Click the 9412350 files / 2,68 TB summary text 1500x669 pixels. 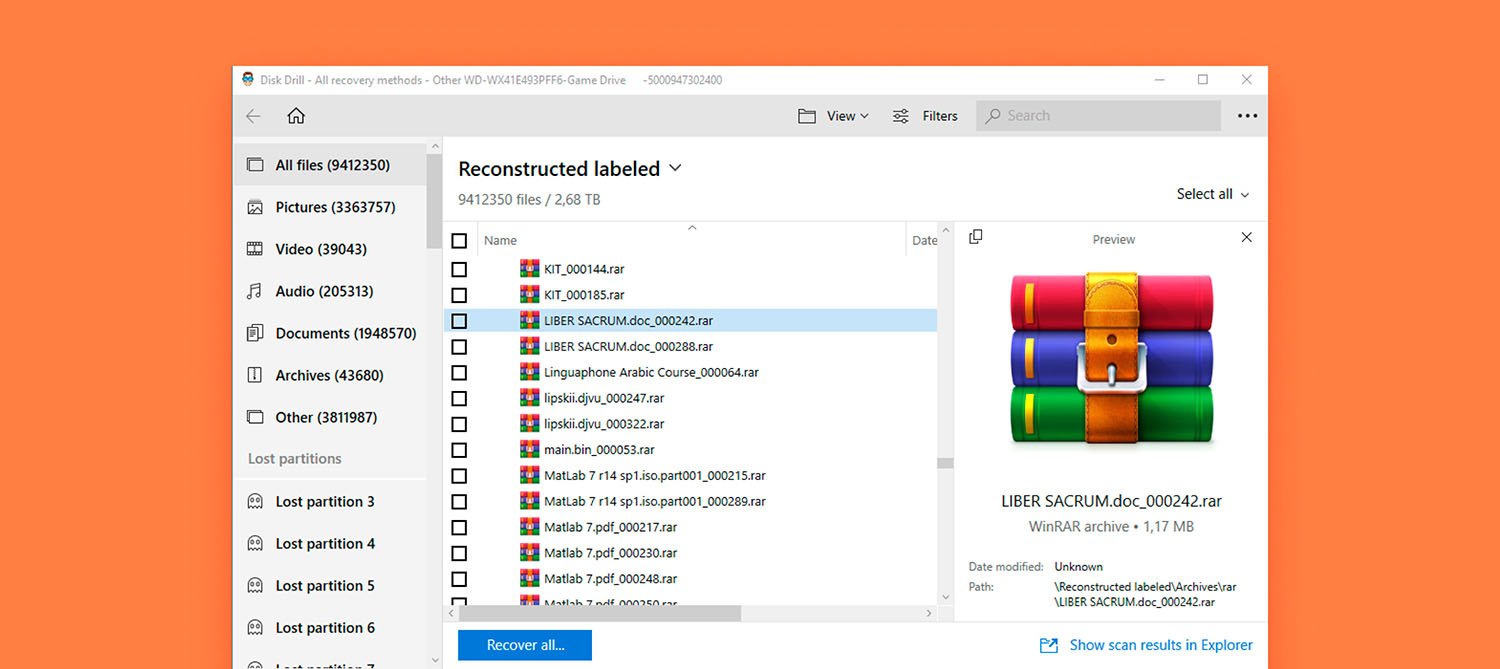(529, 200)
